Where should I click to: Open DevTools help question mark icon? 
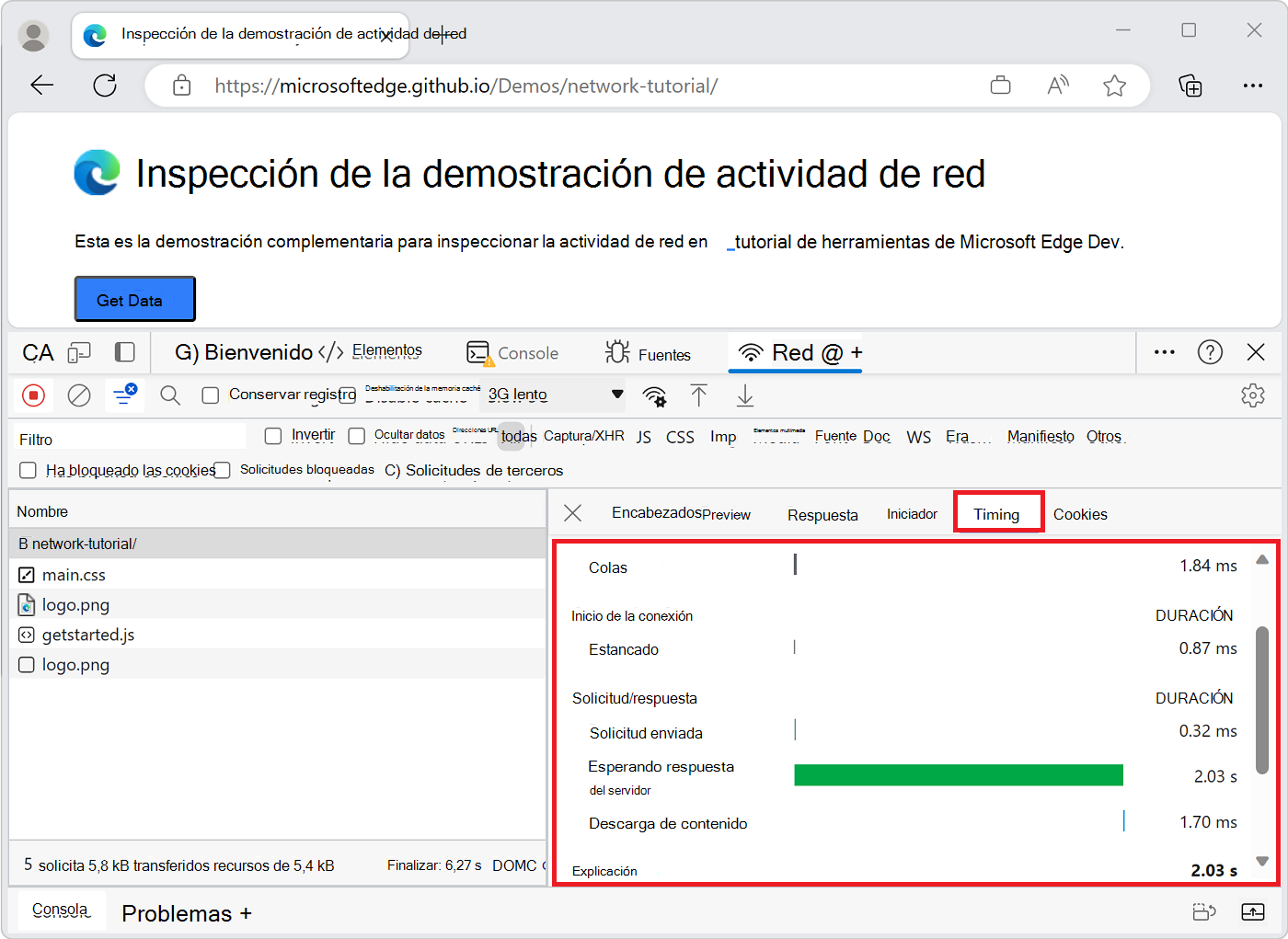[1210, 352]
